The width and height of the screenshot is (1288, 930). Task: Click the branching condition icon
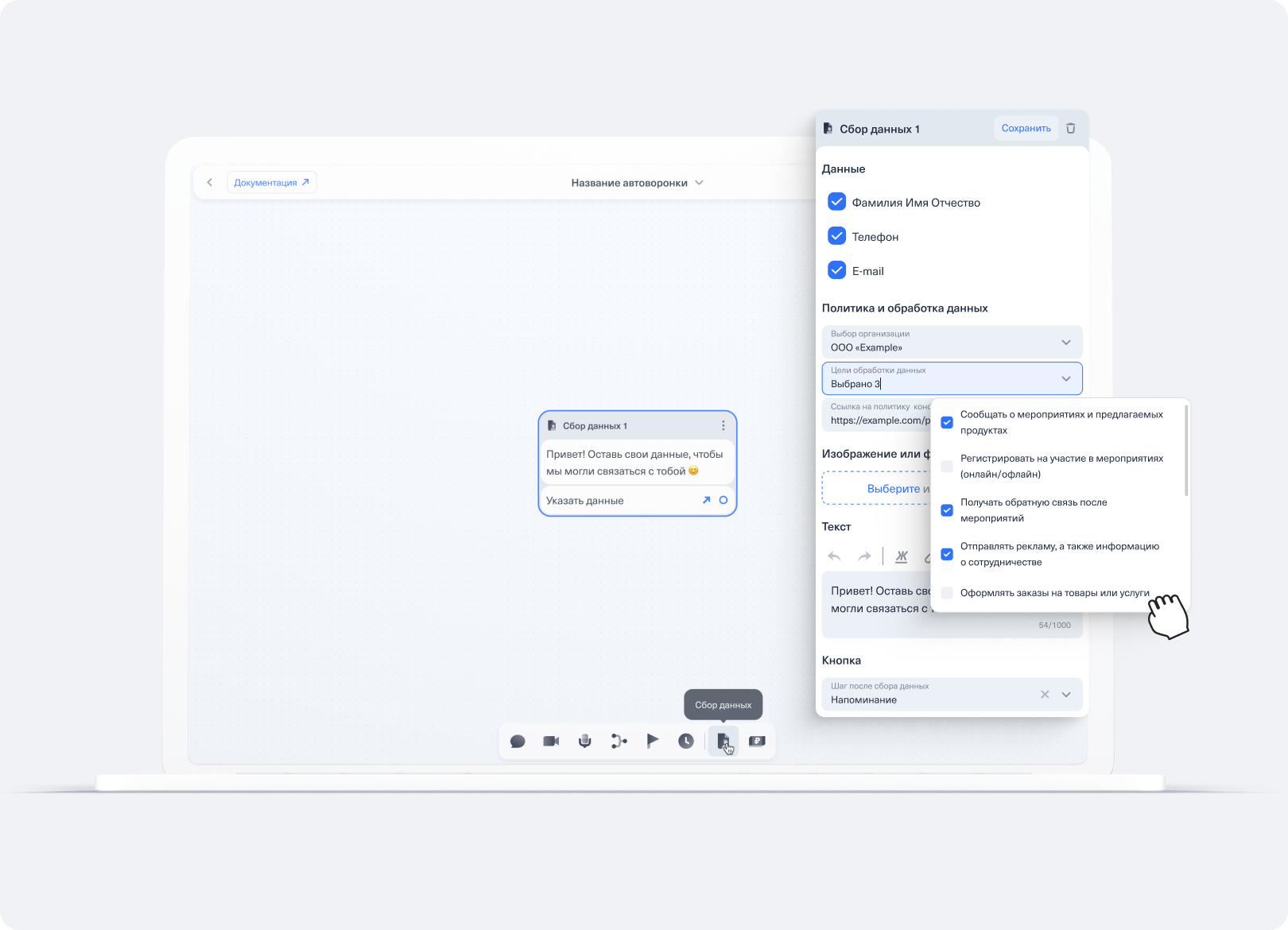[x=619, y=742]
